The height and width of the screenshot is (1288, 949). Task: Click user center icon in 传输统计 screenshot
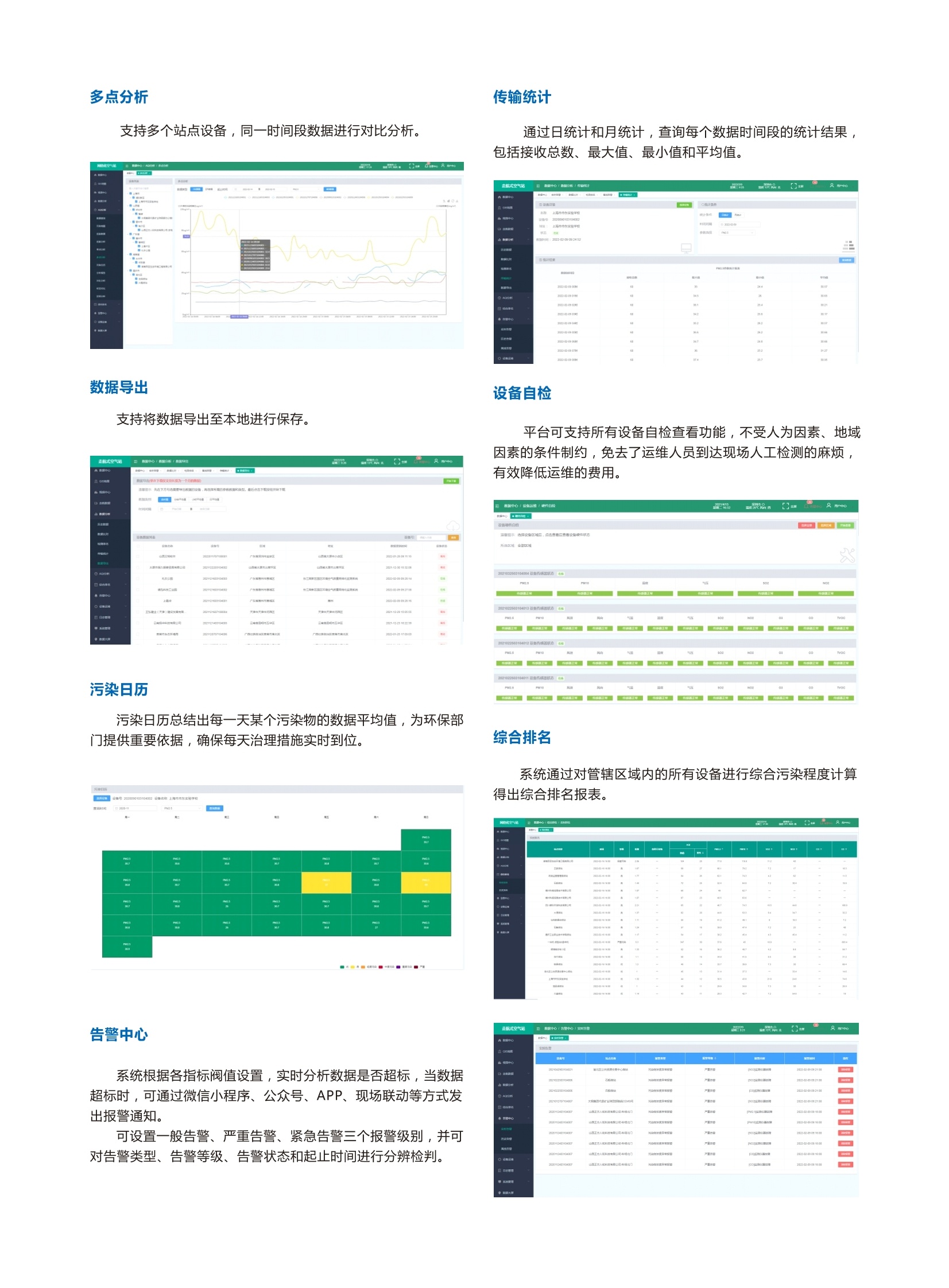tap(832, 185)
